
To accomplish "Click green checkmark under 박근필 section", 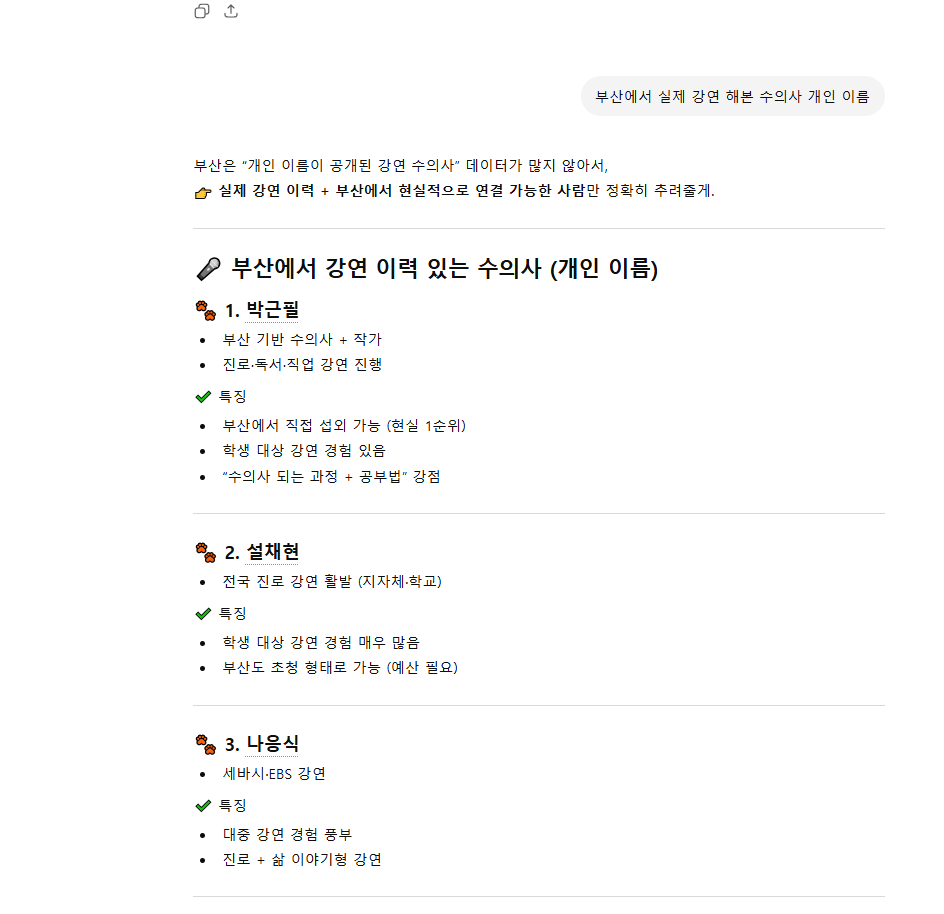I will click(203, 396).
